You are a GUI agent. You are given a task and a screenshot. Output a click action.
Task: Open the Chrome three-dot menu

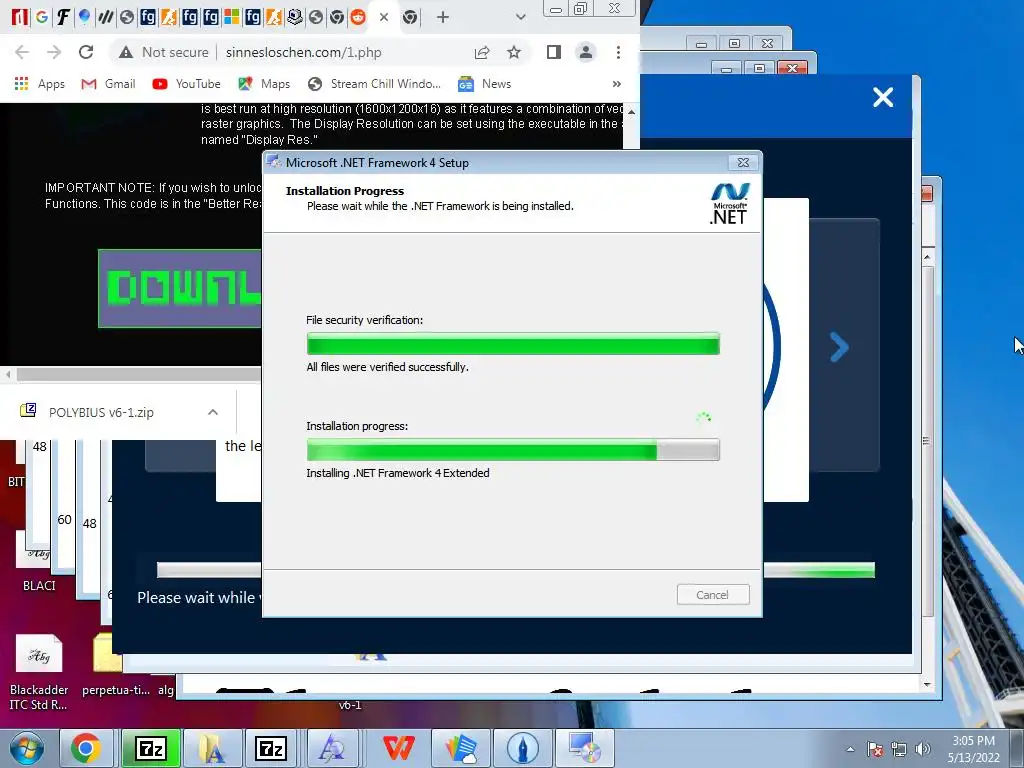(618, 52)
